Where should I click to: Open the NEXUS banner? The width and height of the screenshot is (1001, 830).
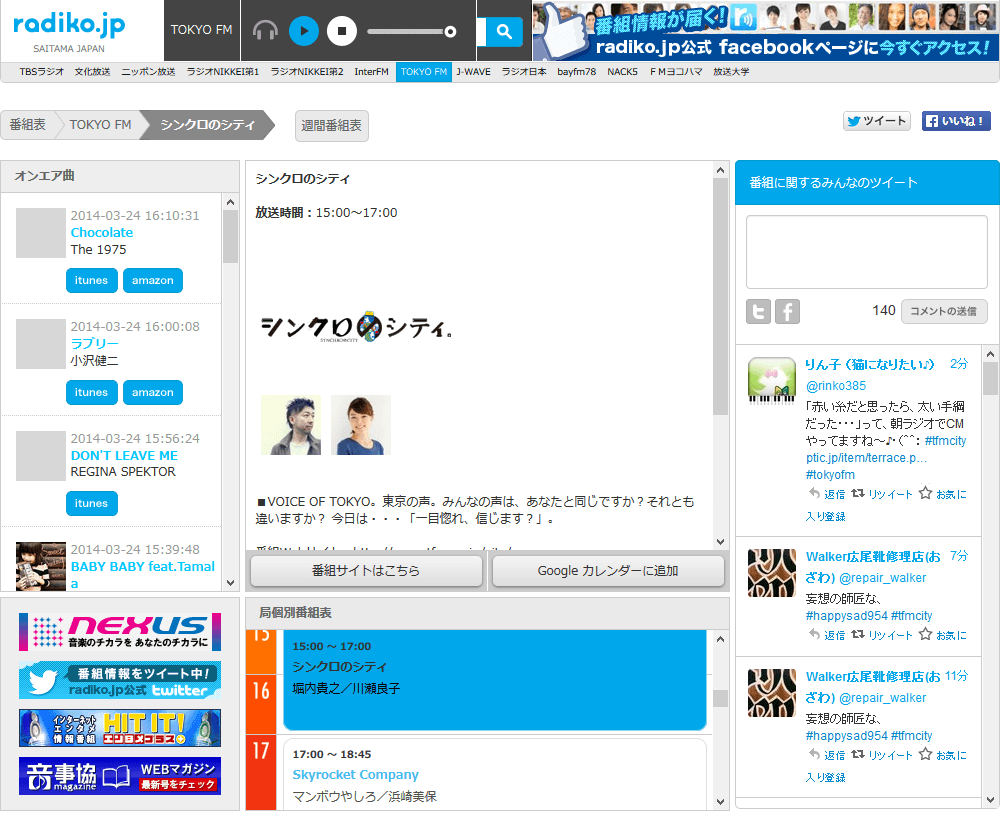(x=120, y=632)
